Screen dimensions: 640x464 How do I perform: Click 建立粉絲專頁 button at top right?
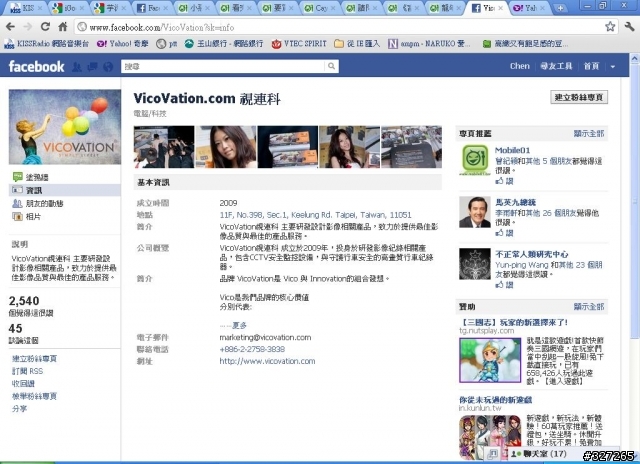click(x=579, y=97)
